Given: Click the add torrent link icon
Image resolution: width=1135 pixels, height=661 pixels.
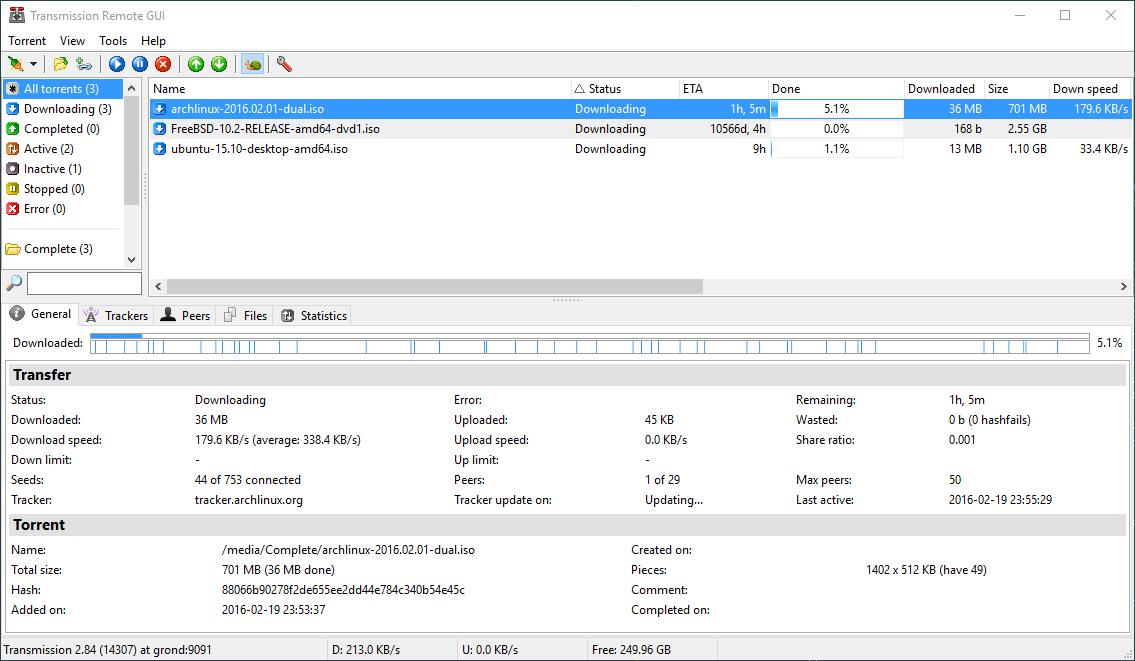Looking at the screenshot, I should coord(84,64).
